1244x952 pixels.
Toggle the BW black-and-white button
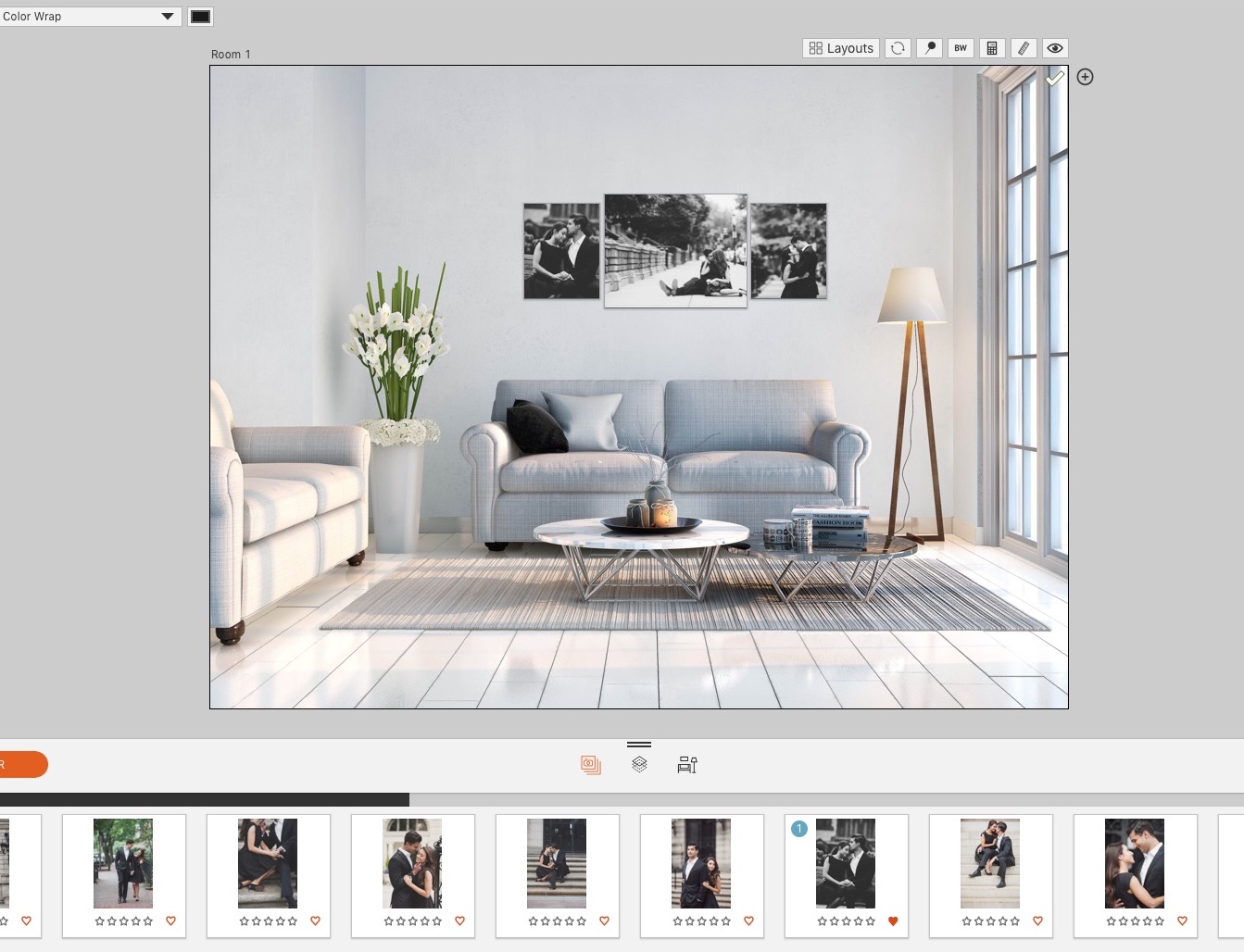(x=961, y=48)
